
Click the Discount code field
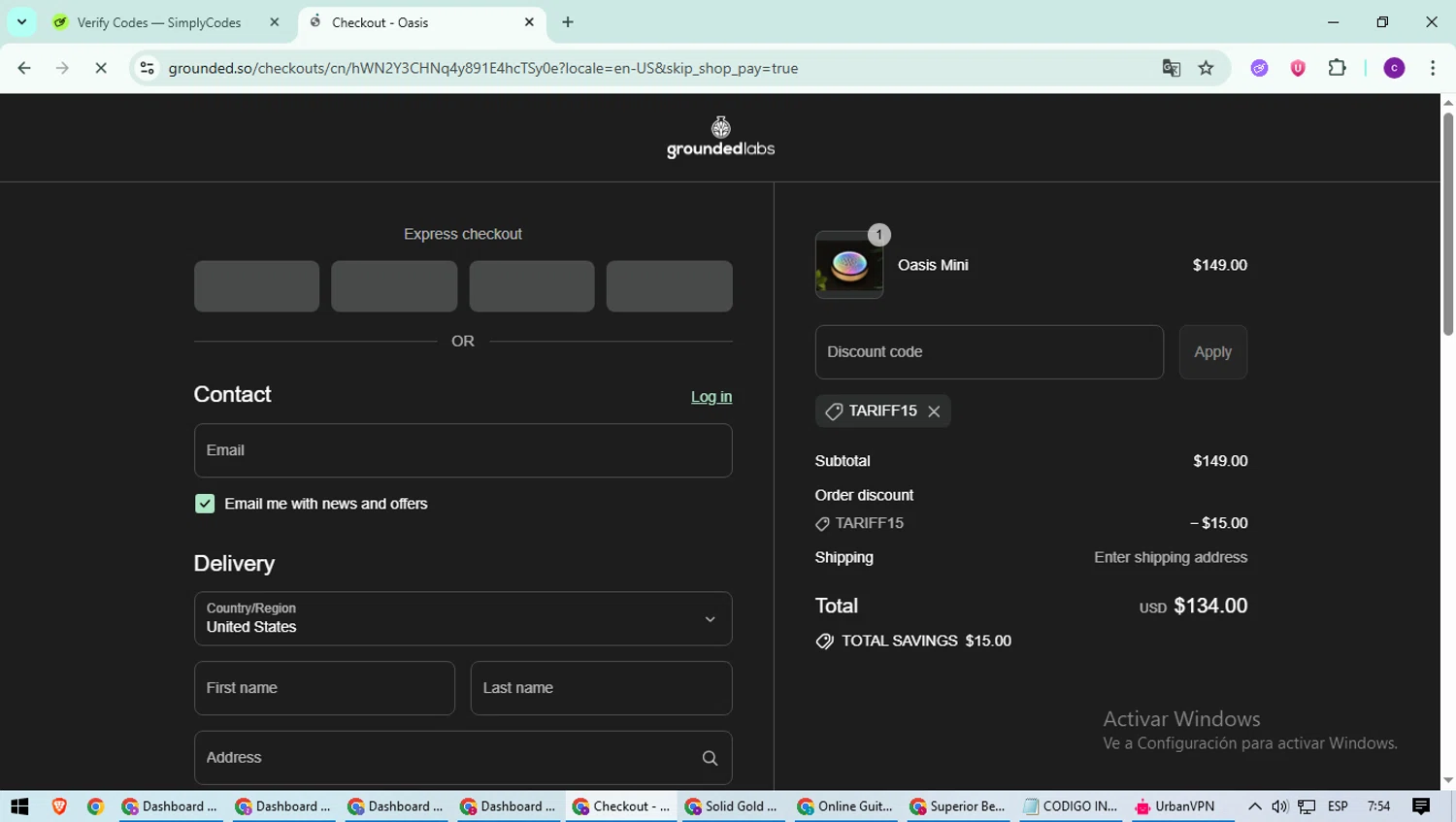click(x=989, y=352)
